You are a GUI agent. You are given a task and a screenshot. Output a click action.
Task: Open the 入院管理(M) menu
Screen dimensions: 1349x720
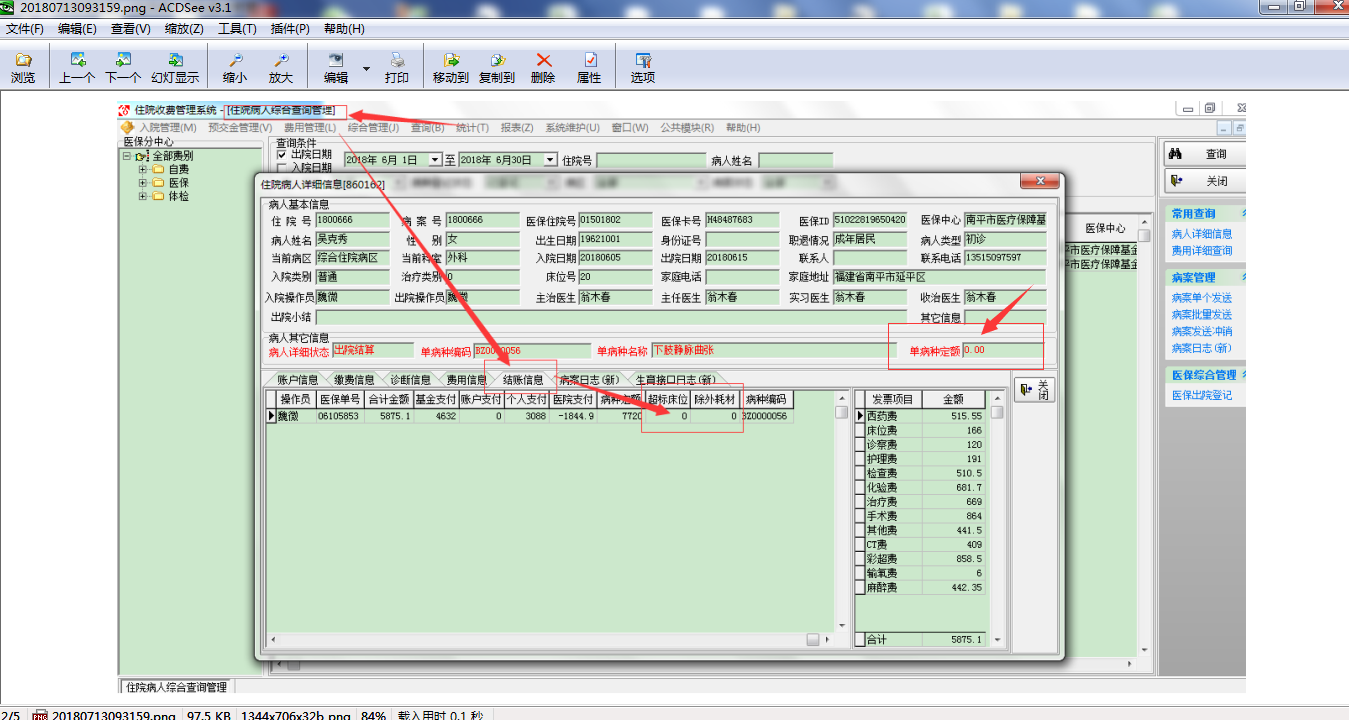[x=167, y=128]
